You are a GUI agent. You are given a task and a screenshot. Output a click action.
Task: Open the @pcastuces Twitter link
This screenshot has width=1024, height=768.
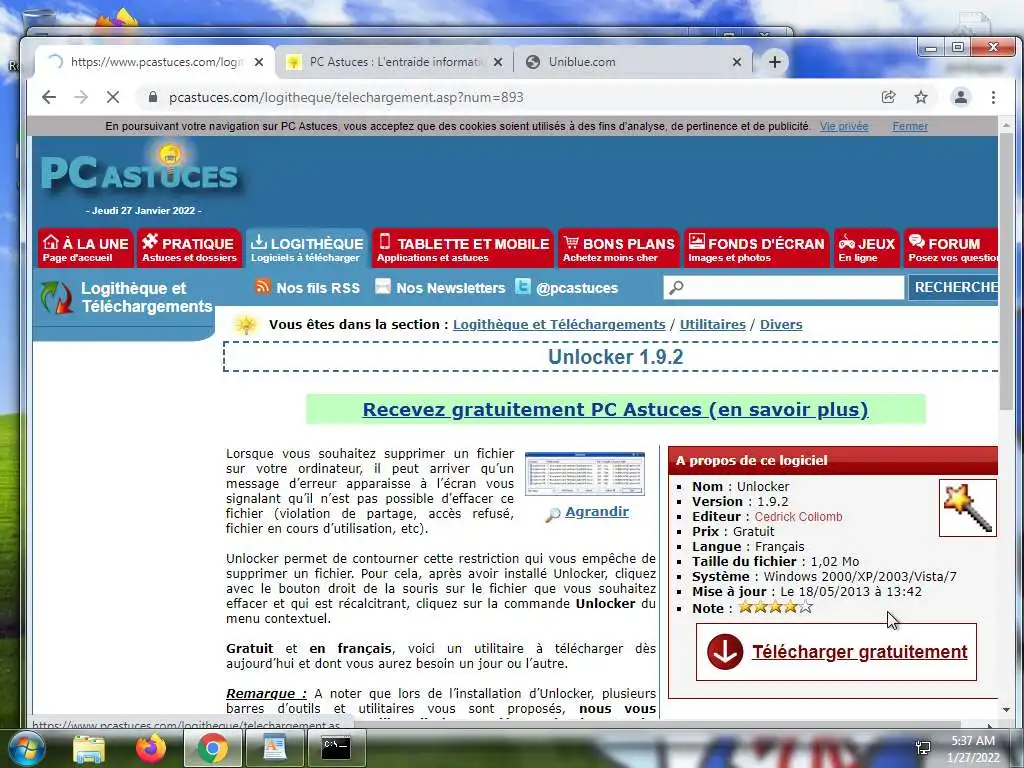(577, 287)
